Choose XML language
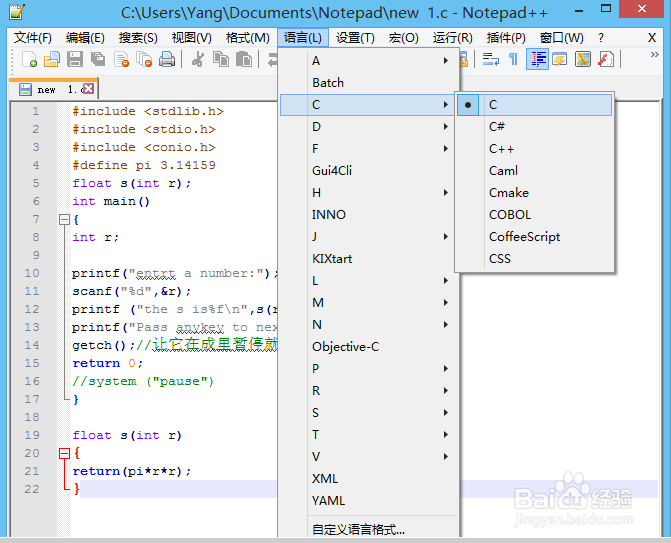The width and height of the screenshot is (671, 543). pyautogui.click(x=368, y=478)
